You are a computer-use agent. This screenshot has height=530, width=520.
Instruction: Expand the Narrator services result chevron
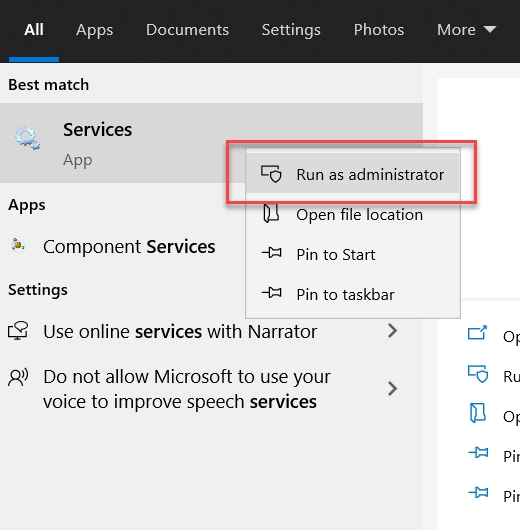(x=392, y=331)
